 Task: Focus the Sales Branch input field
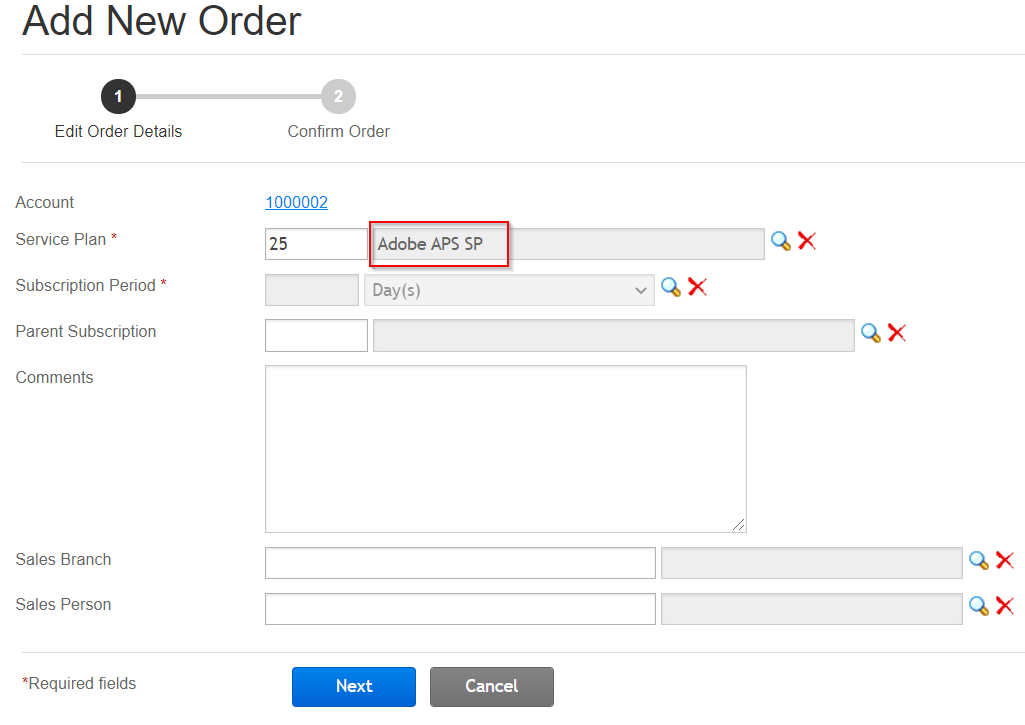pos(460,563)
